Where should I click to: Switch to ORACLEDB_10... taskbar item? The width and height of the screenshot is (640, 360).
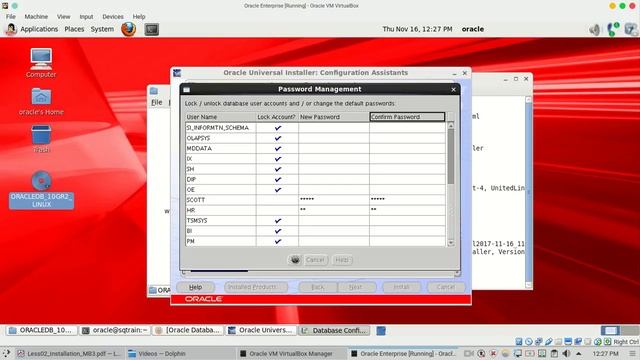point(42,331)
